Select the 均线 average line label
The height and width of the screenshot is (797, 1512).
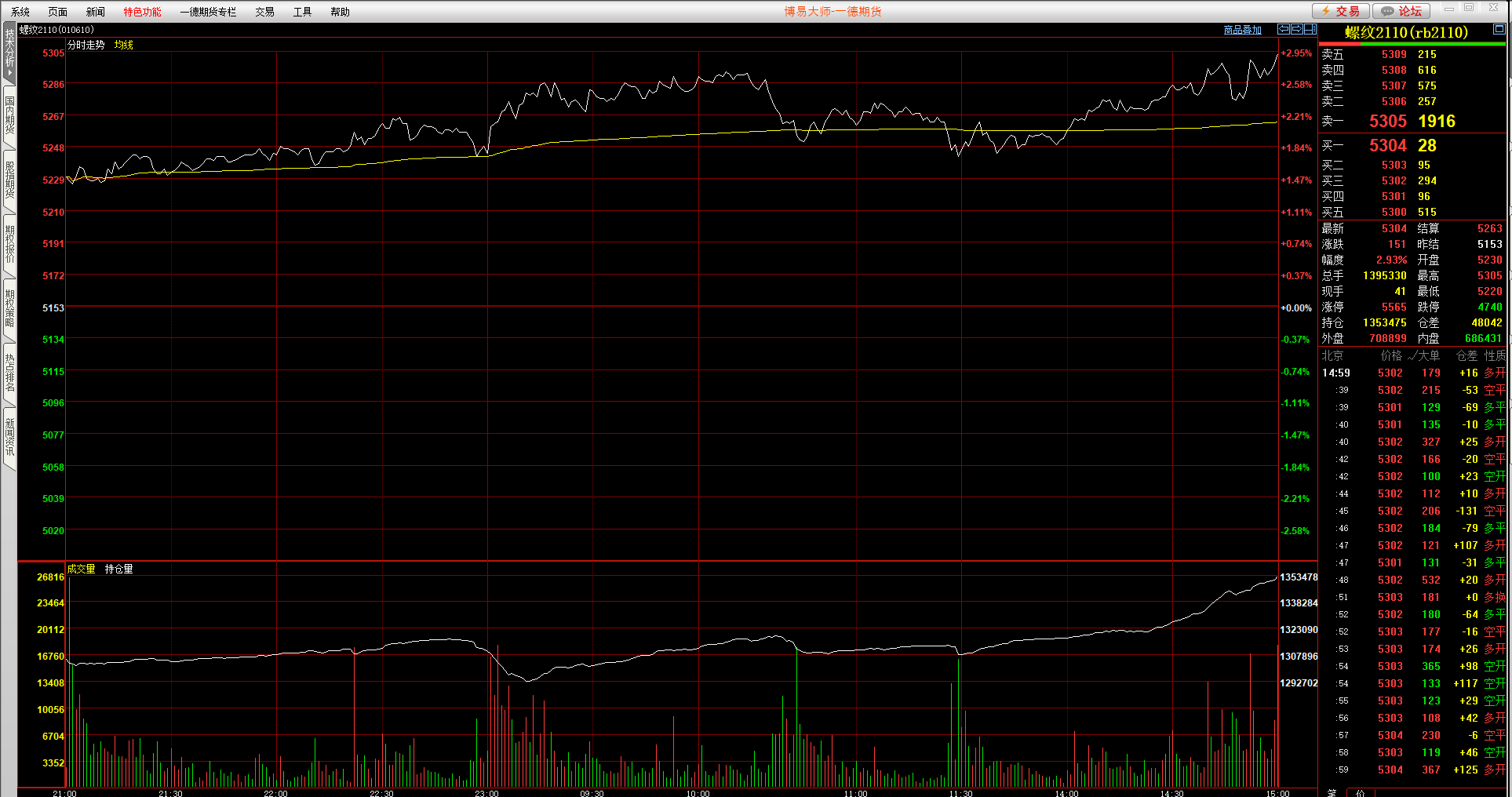click(124, 45)
